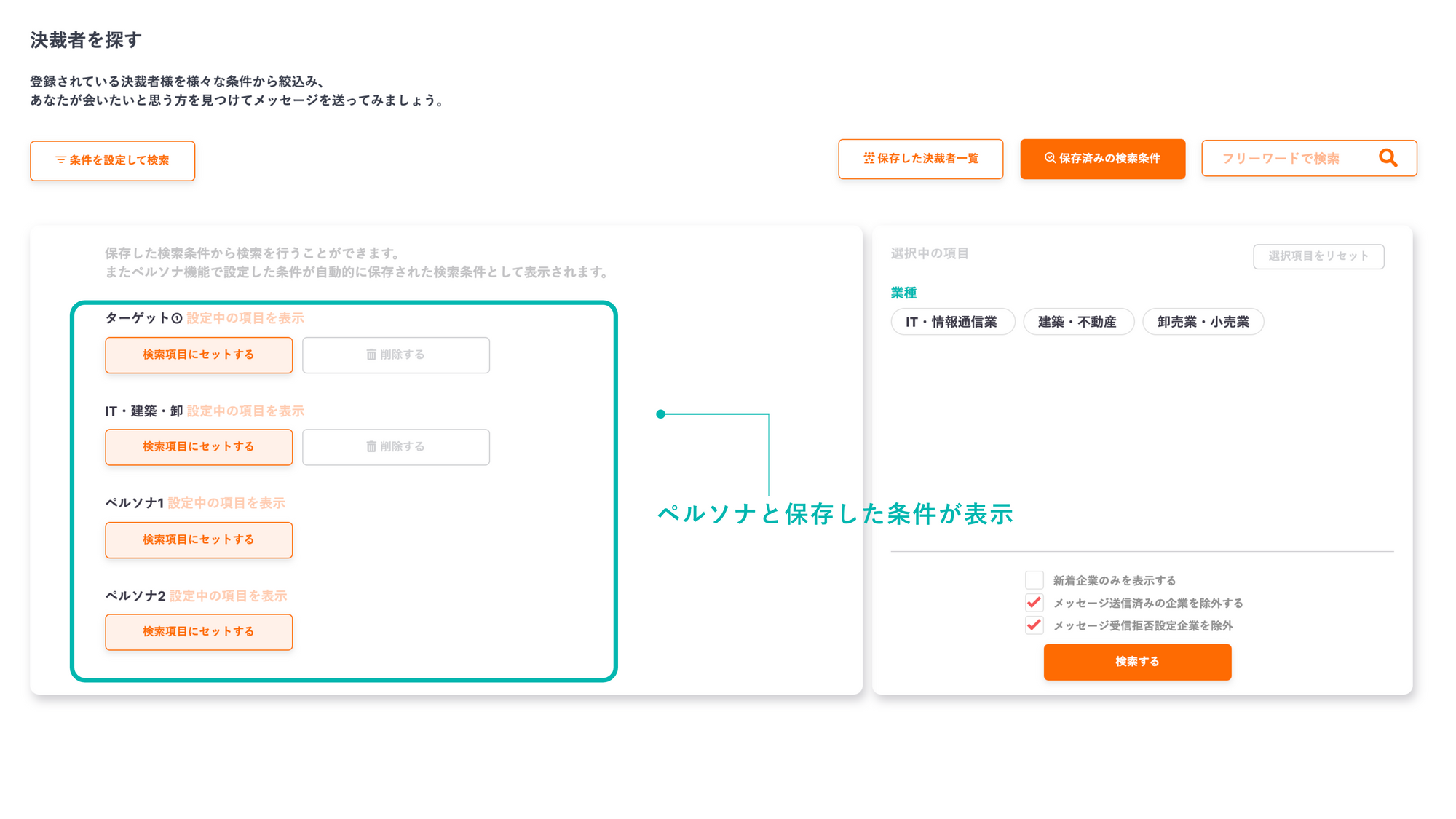The width and height of the screenshot is (1456, 819).
Task: Toggle メッセージ受信拒否設定企業を除外 checkbox
Action: (1034, 625)
